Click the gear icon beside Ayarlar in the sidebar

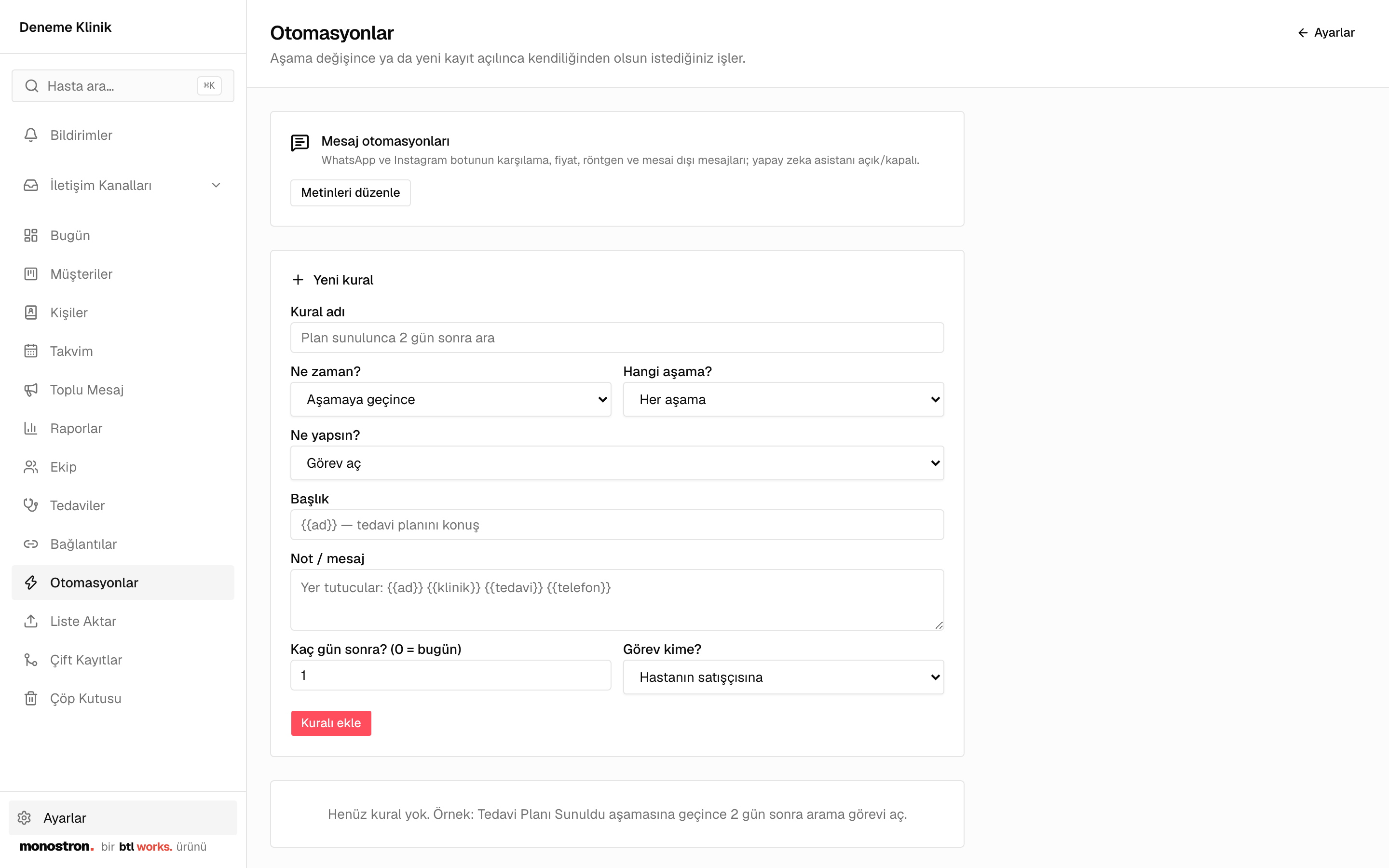click(x=24, y=817)
